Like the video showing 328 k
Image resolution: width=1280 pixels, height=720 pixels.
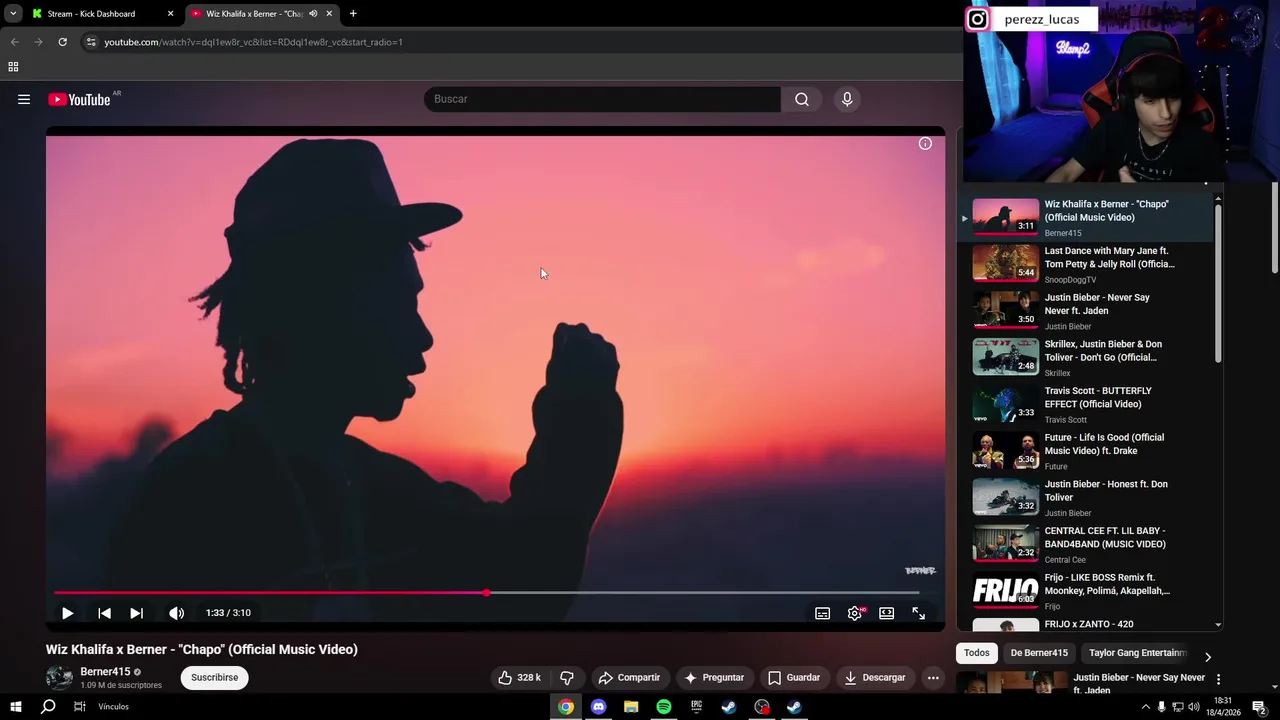coord(519,678)
